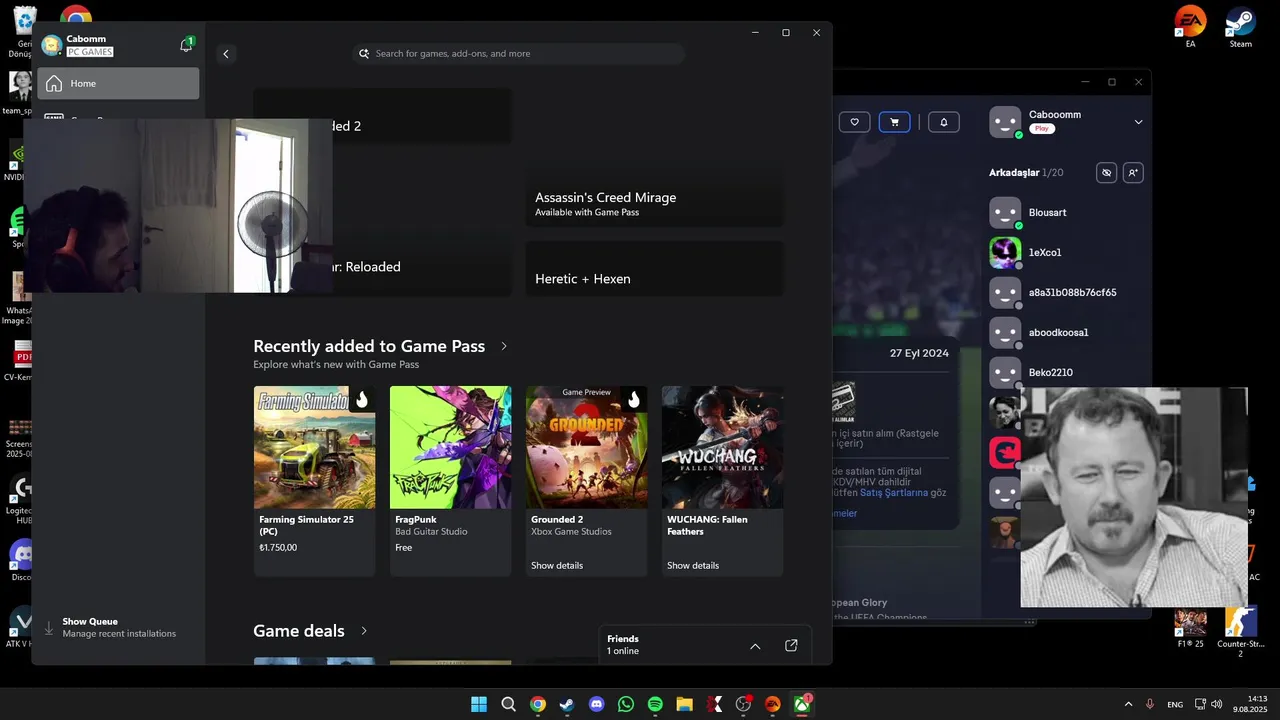Open the volume control in system tray
Image resolution: width=1280 pixels, height=720 pixels.
tap(1217, 704)
